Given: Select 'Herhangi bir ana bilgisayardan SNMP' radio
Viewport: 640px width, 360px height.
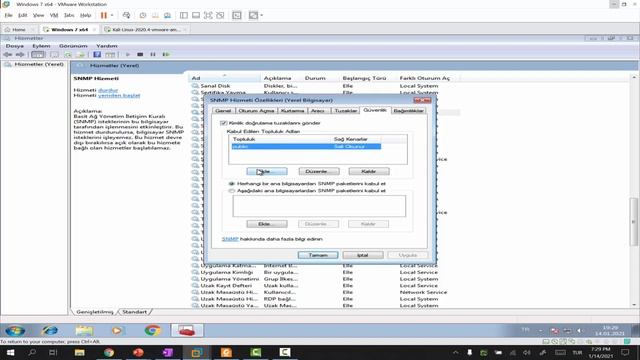Looking at the screenshot, I should point(231,184).
